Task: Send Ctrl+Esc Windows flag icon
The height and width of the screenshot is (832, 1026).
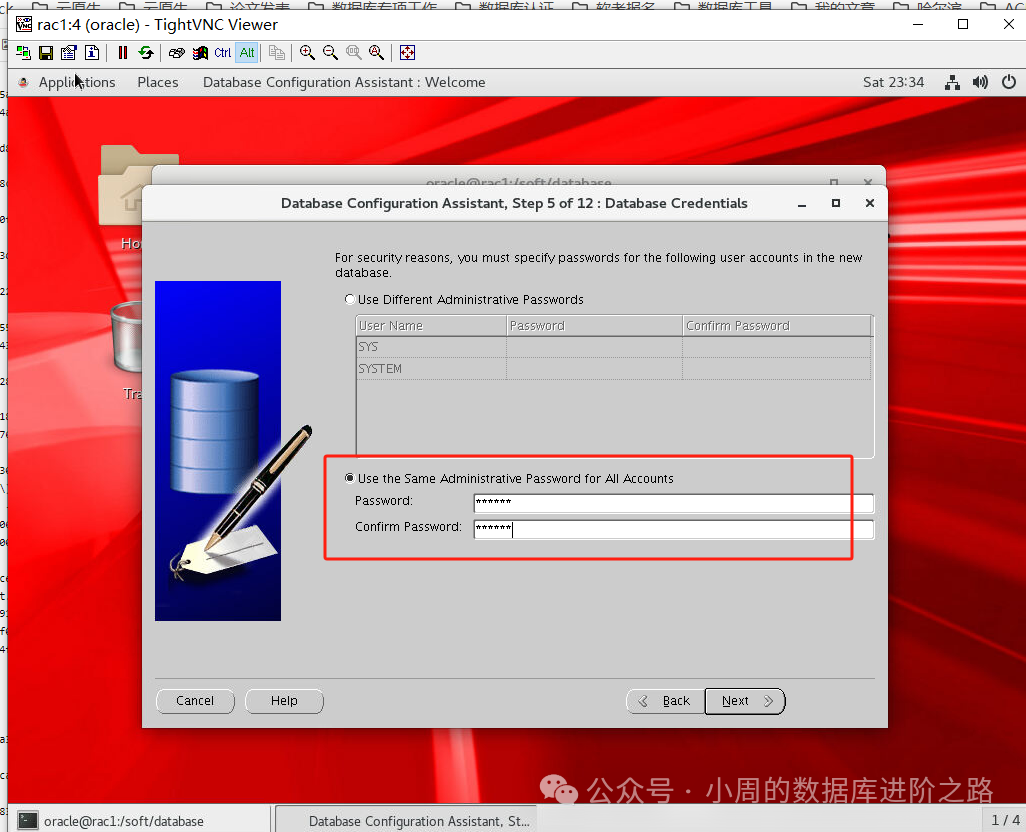Action: click(200, 53)
